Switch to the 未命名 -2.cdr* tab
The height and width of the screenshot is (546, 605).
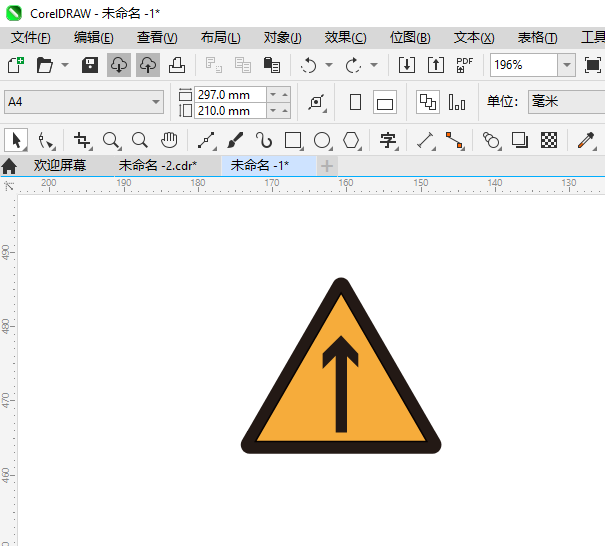(x=158, y=166)
